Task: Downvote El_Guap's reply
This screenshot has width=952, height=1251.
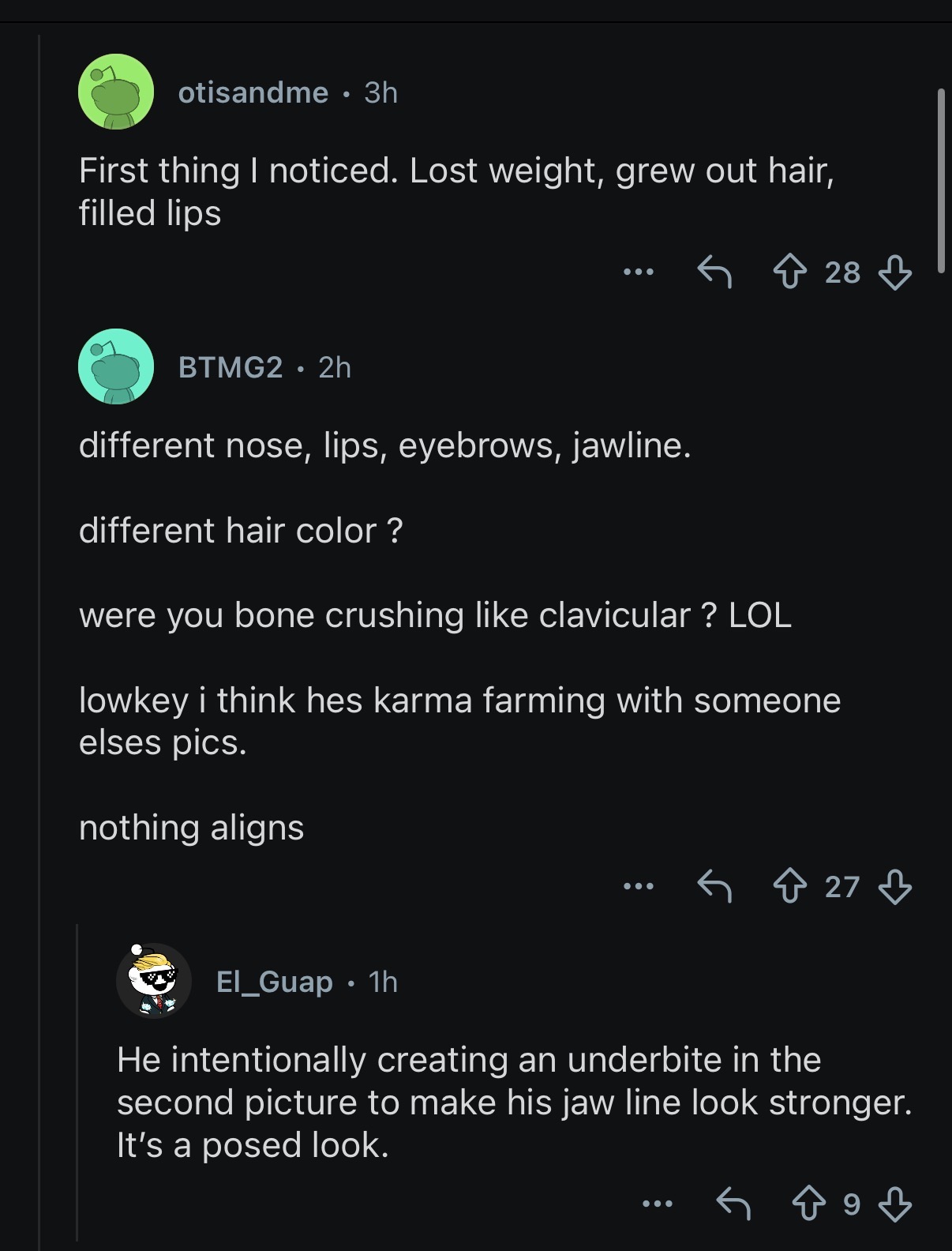Action: click(895, 1204)
